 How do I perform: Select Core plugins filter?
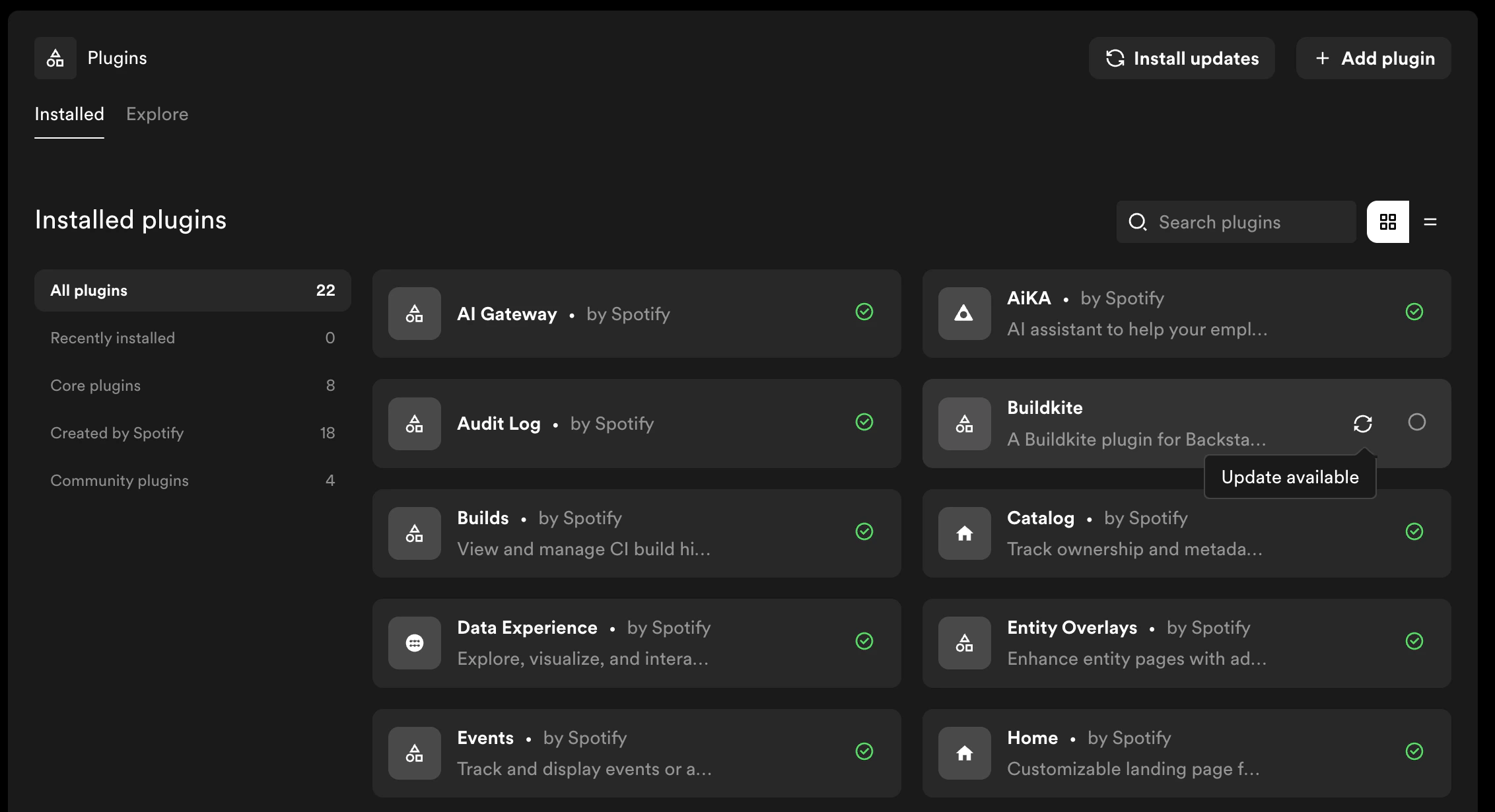tap(193, 386)
